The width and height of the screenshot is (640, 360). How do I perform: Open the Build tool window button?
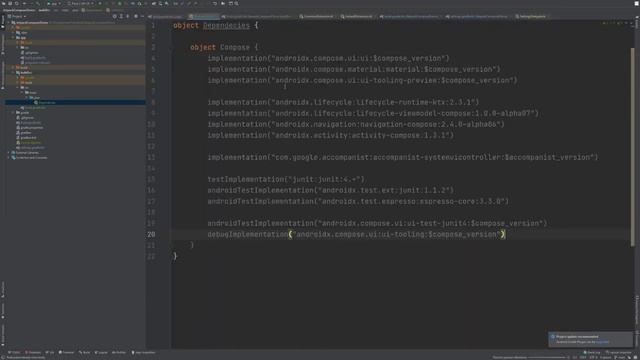pyautogui.click(x=84, y=352)
